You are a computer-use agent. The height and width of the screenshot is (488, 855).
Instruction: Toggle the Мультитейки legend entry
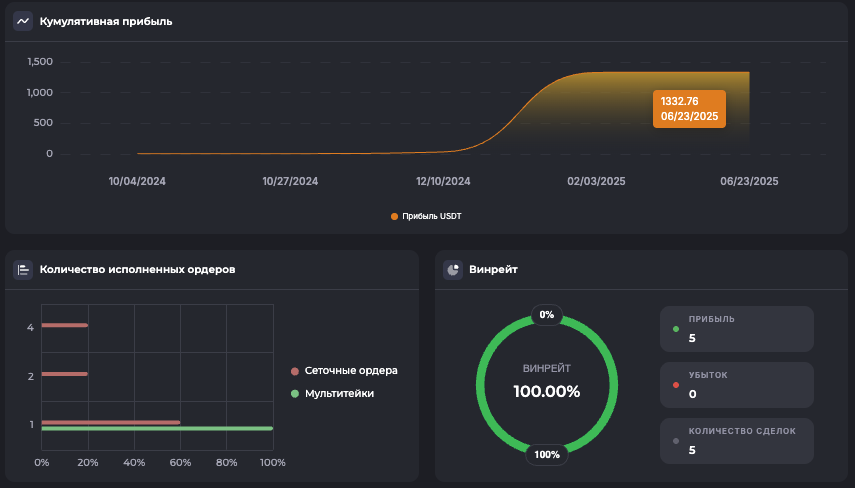[339, 393]
